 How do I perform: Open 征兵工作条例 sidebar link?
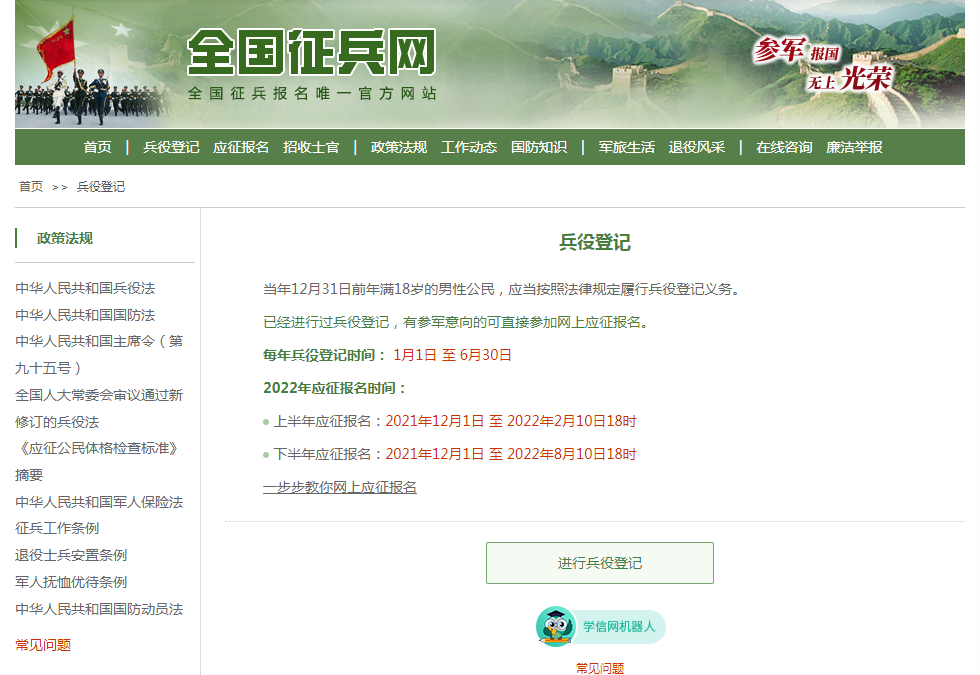[57, 528]
